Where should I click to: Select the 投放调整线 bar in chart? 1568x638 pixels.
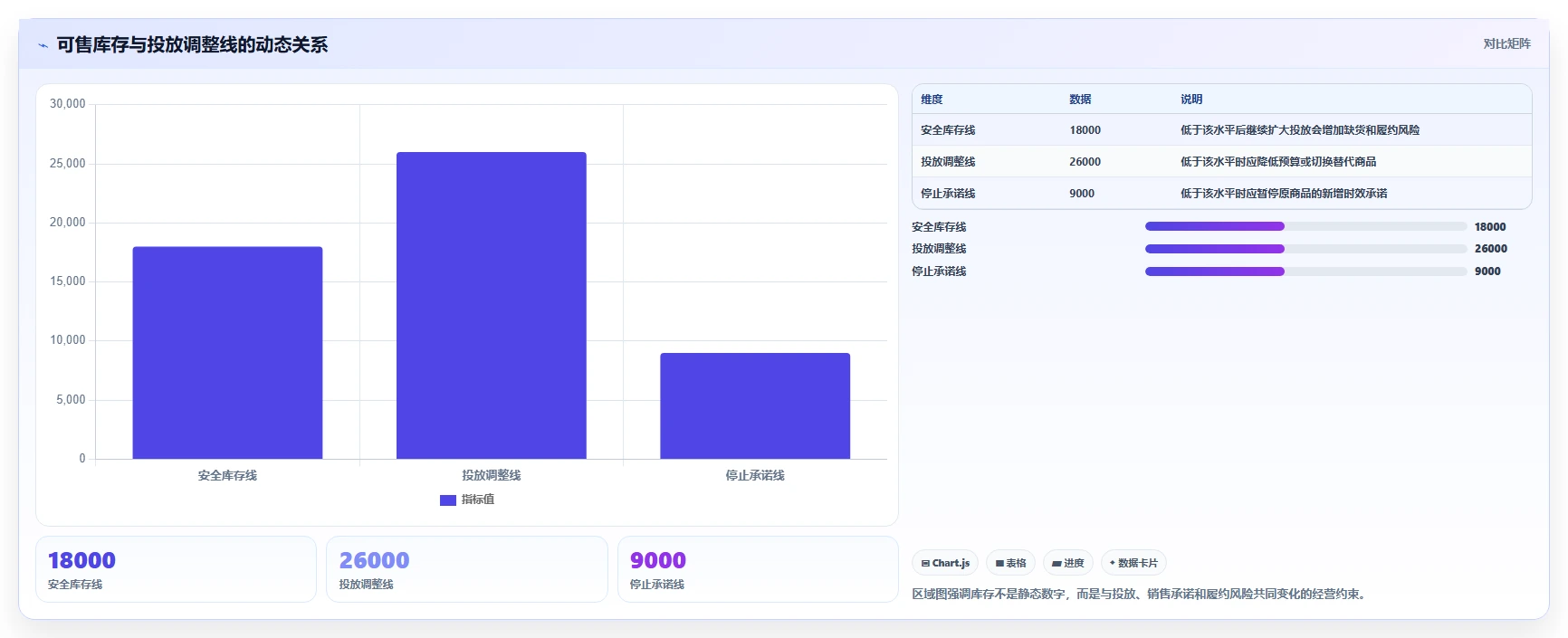point(492,306)
